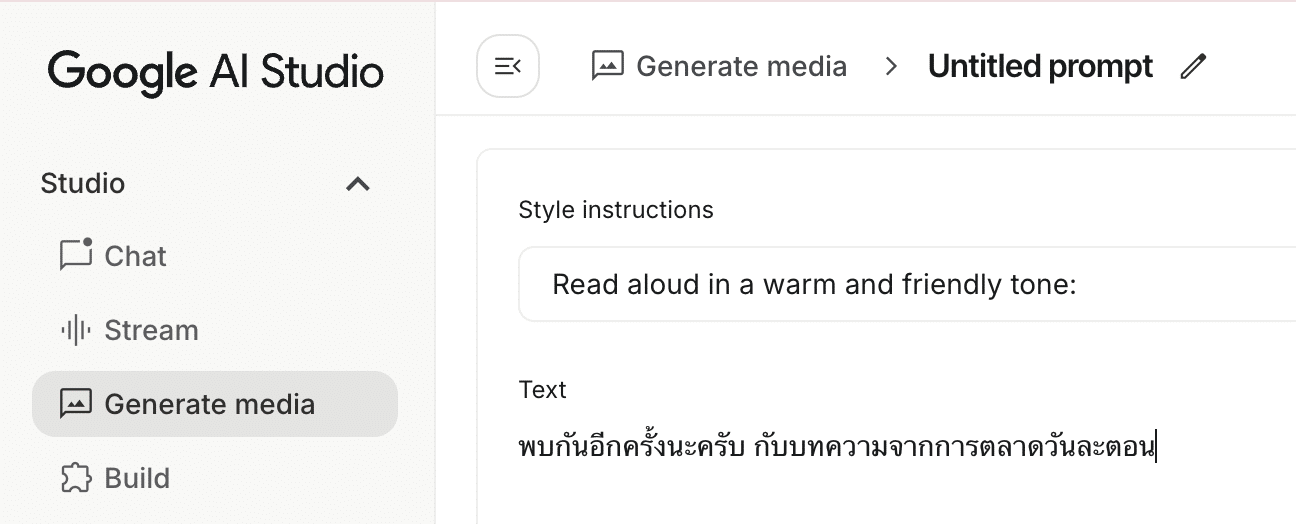Click the breadcrumb arrow separator
1296x524 pixels.
point(891,66)
